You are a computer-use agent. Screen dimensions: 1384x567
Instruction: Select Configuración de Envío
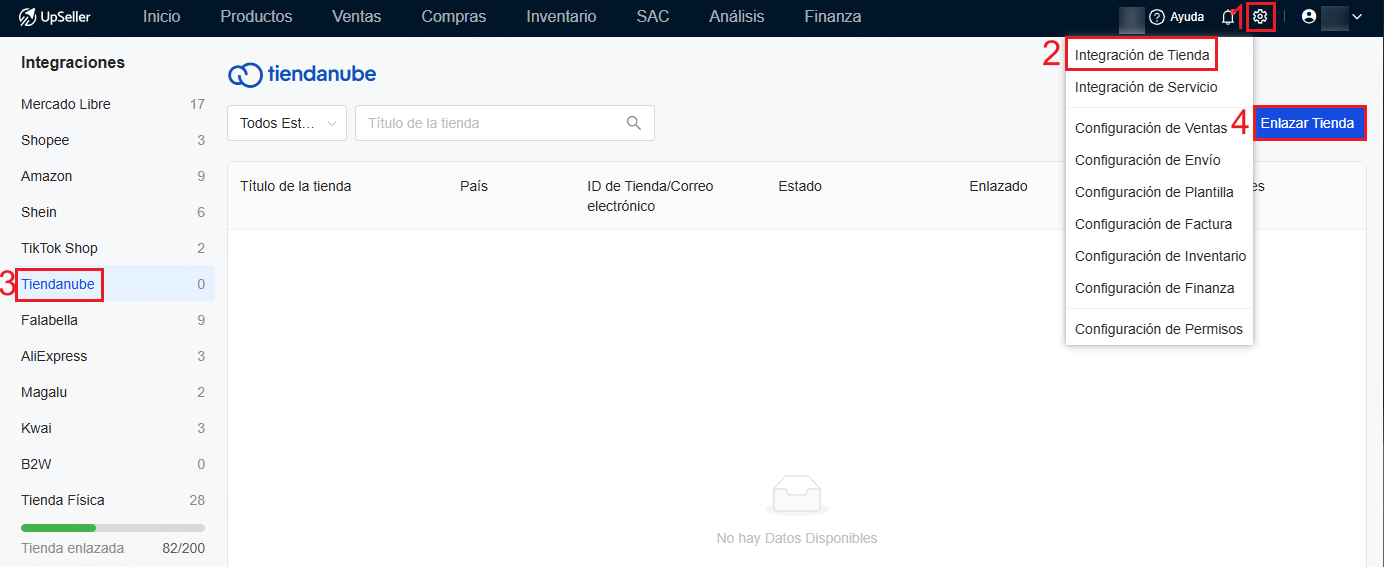click(1148, 160)
